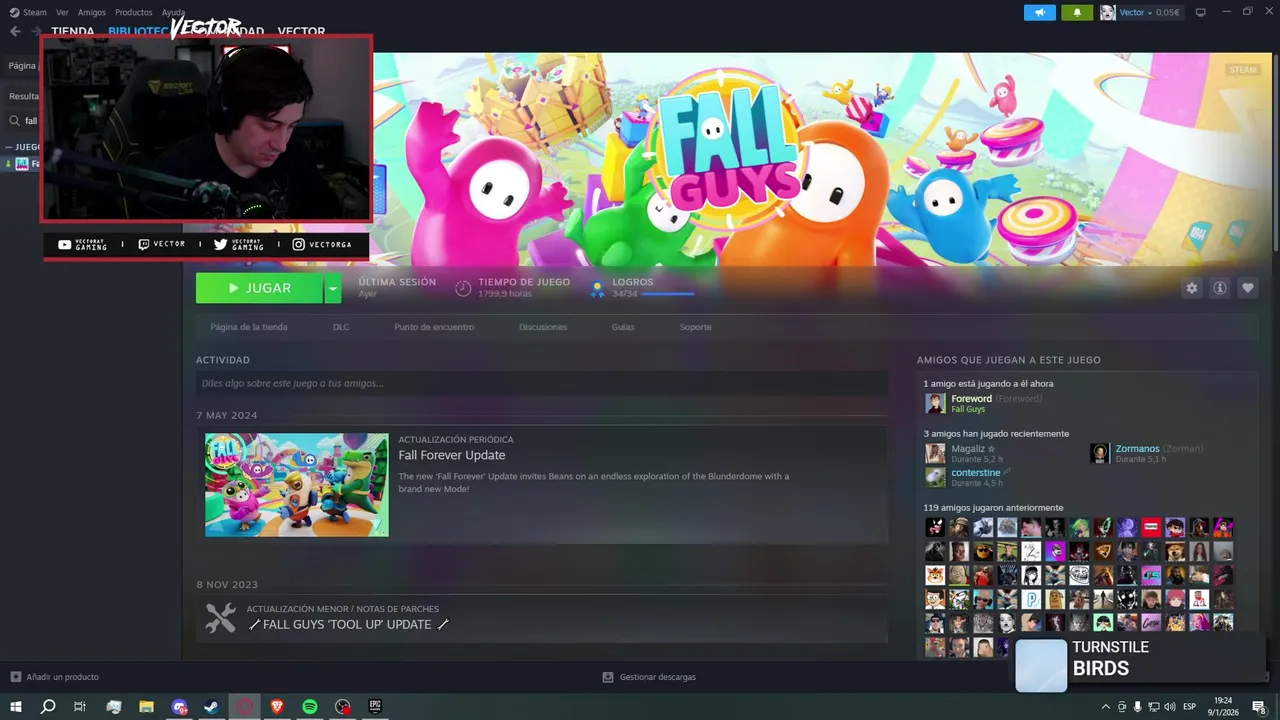Viewport: 1280px width, 720px height.
Task: Click the green JUGAR play button
Action: click(259, 288)
